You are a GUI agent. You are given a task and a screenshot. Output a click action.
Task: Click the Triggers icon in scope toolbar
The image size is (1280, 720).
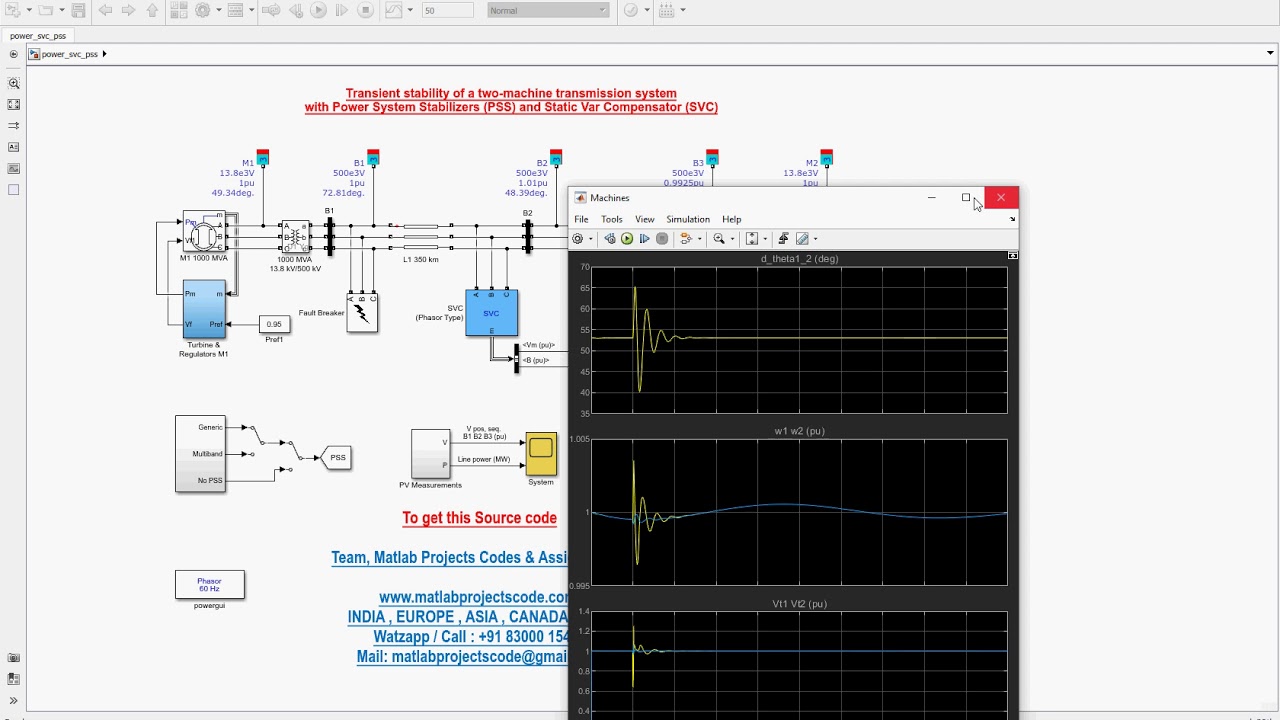pyautogui.click(x=784, y=238)
